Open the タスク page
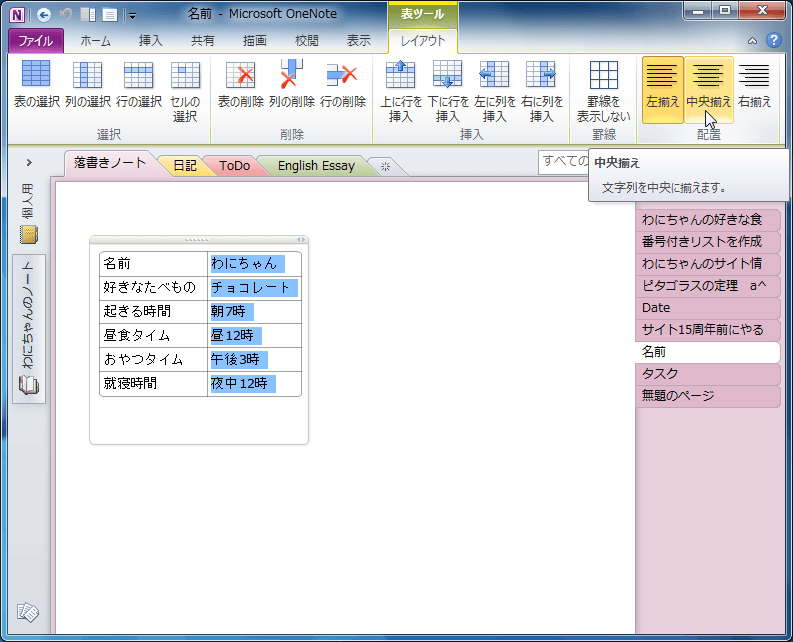The image size is (793, 642). pyautogui.click(x=707, y=374)
